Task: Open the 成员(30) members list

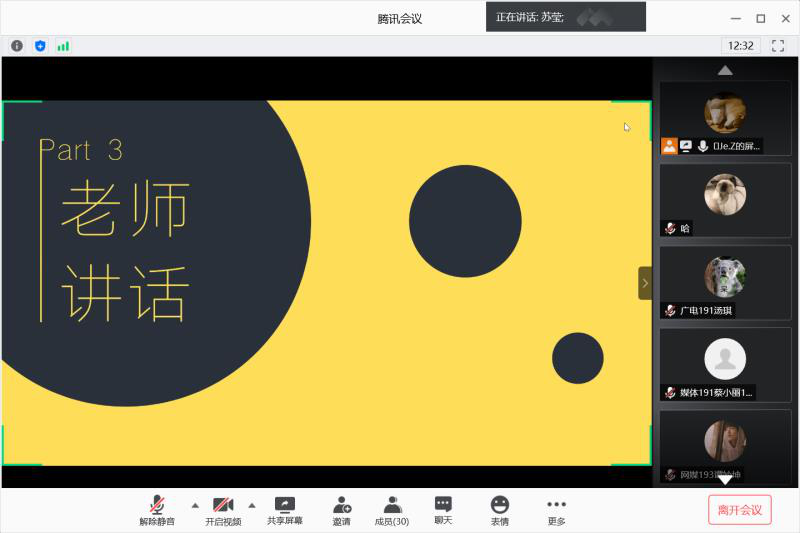Action: (x=392, y=510)
